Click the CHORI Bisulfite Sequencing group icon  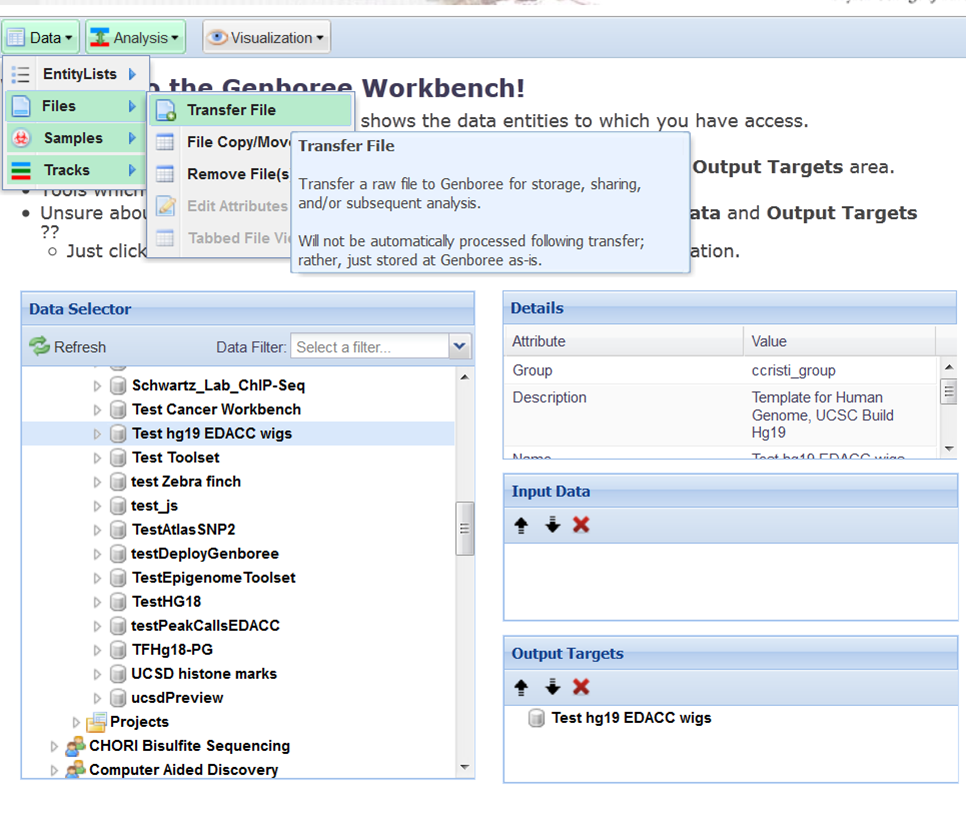click(75, 746)
